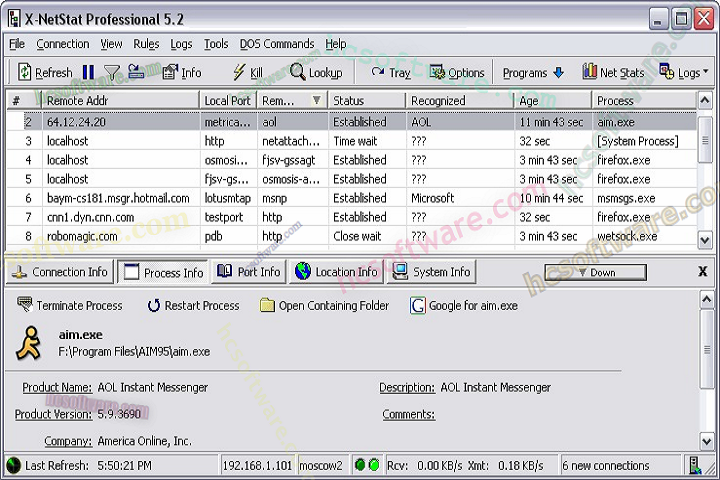
Task: Select the cnn1.dyn.cnn.com row
Action: (x=352, y=217)
